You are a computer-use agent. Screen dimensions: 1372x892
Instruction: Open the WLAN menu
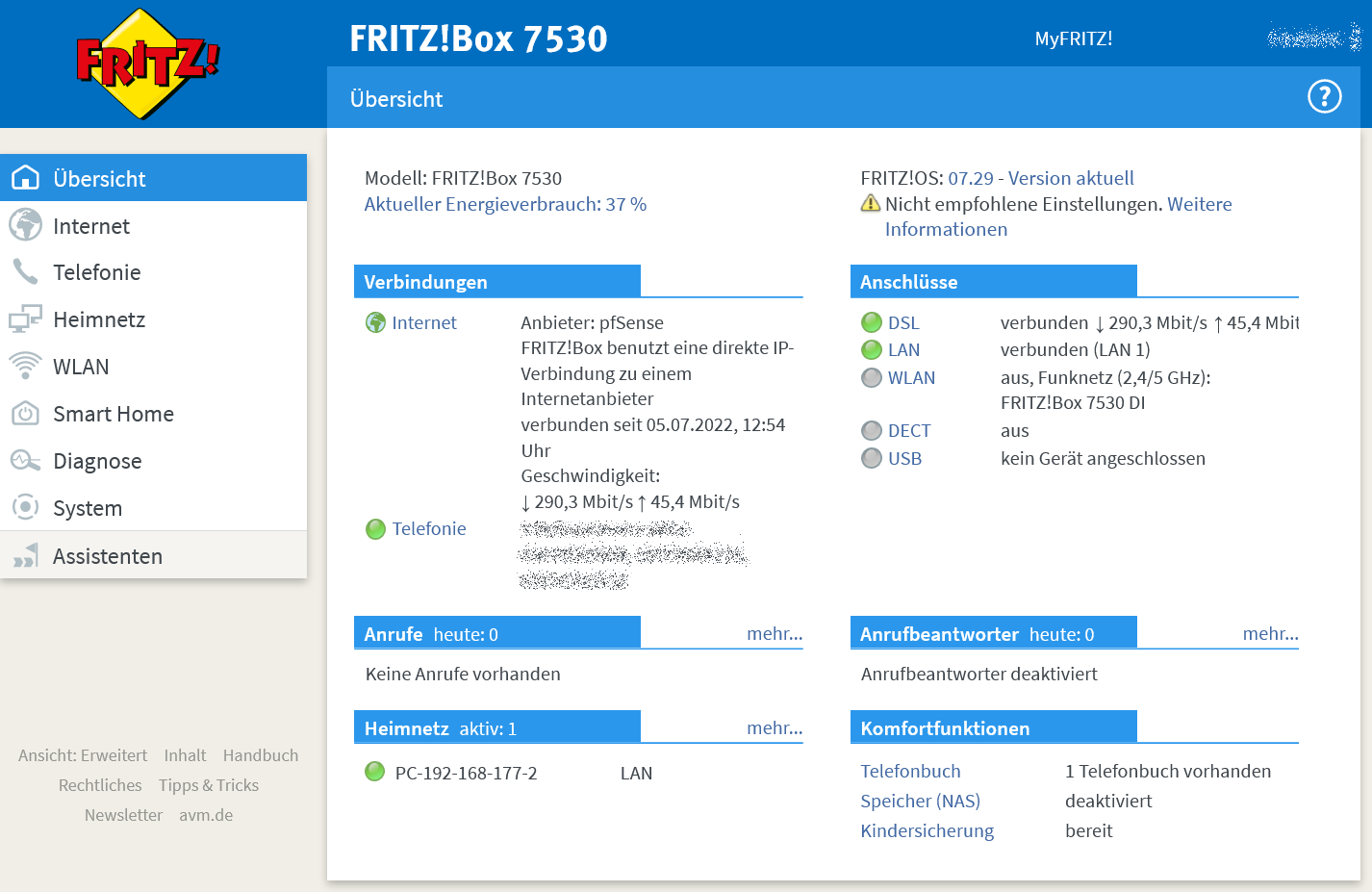pyautogui.click(x=154, y=367)
